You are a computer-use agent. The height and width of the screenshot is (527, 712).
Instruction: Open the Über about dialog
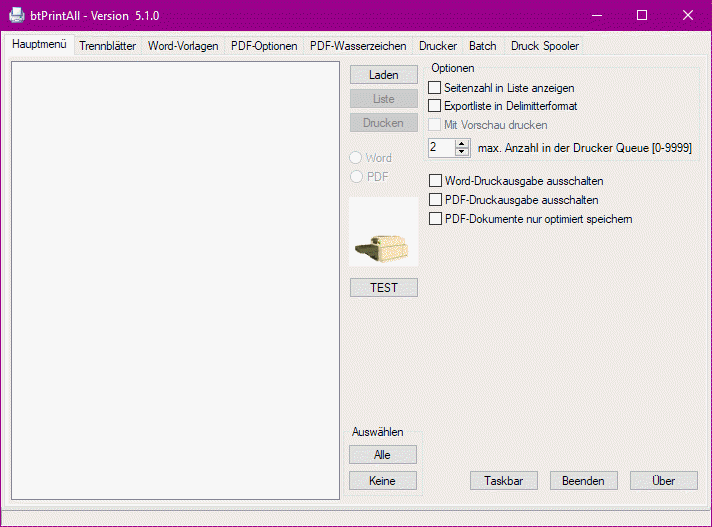coord(663,480)
